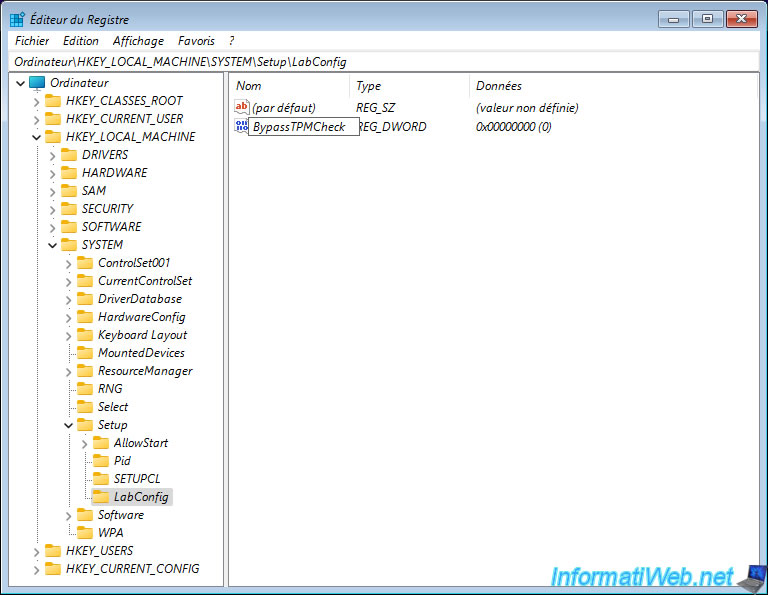768x595 pixels.
Task: Click the DriverDatabase folder icon
Action: tap(85, 299)
